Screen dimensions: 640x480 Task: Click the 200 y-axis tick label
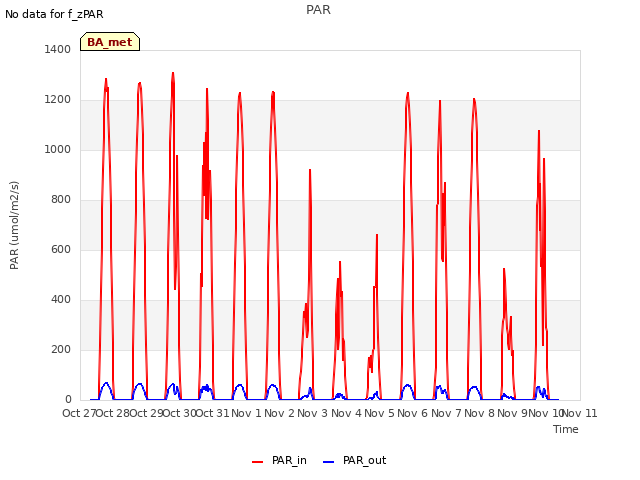61,349
